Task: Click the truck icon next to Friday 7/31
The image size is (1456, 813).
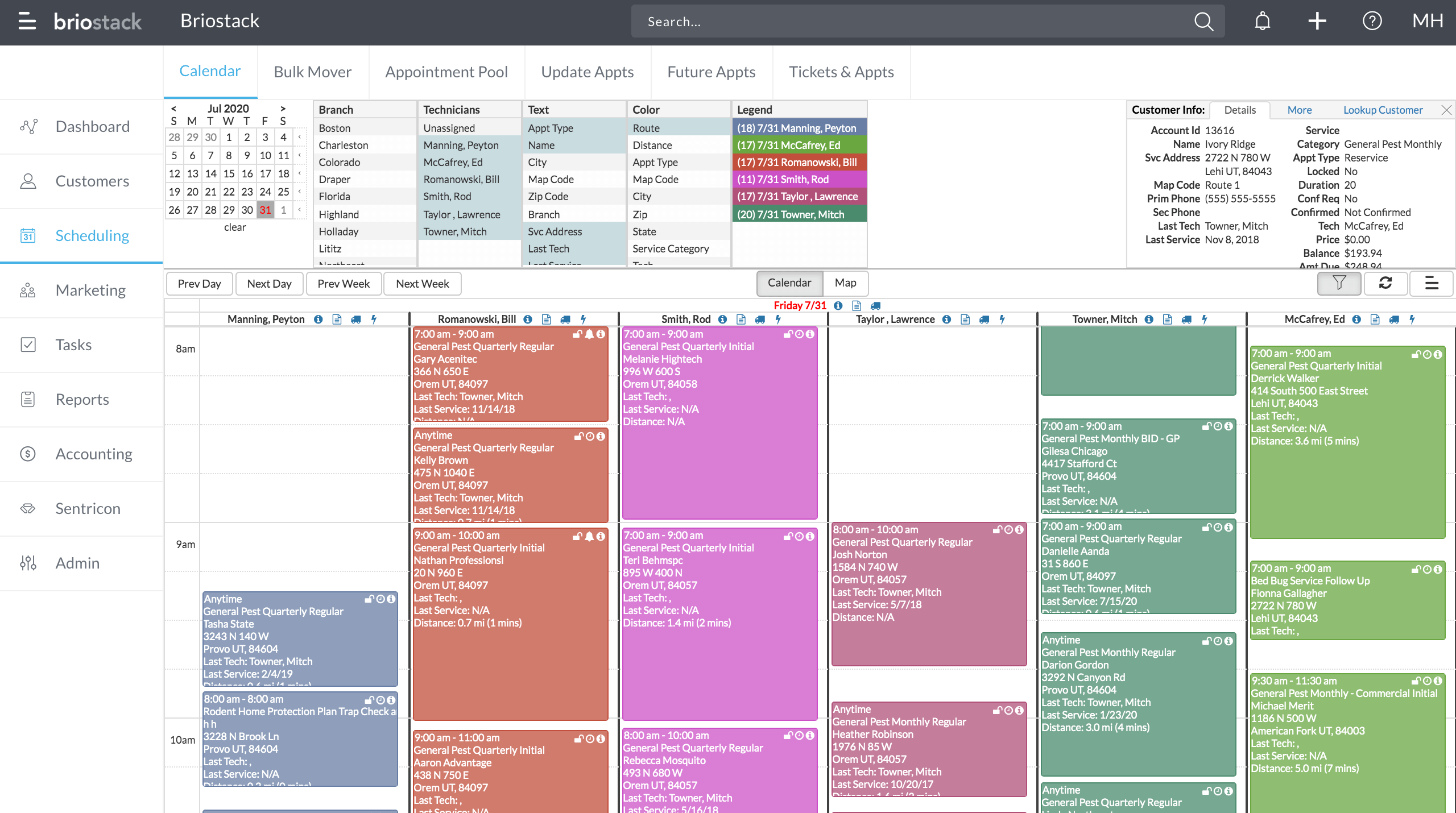Action: tap(875, 305)
